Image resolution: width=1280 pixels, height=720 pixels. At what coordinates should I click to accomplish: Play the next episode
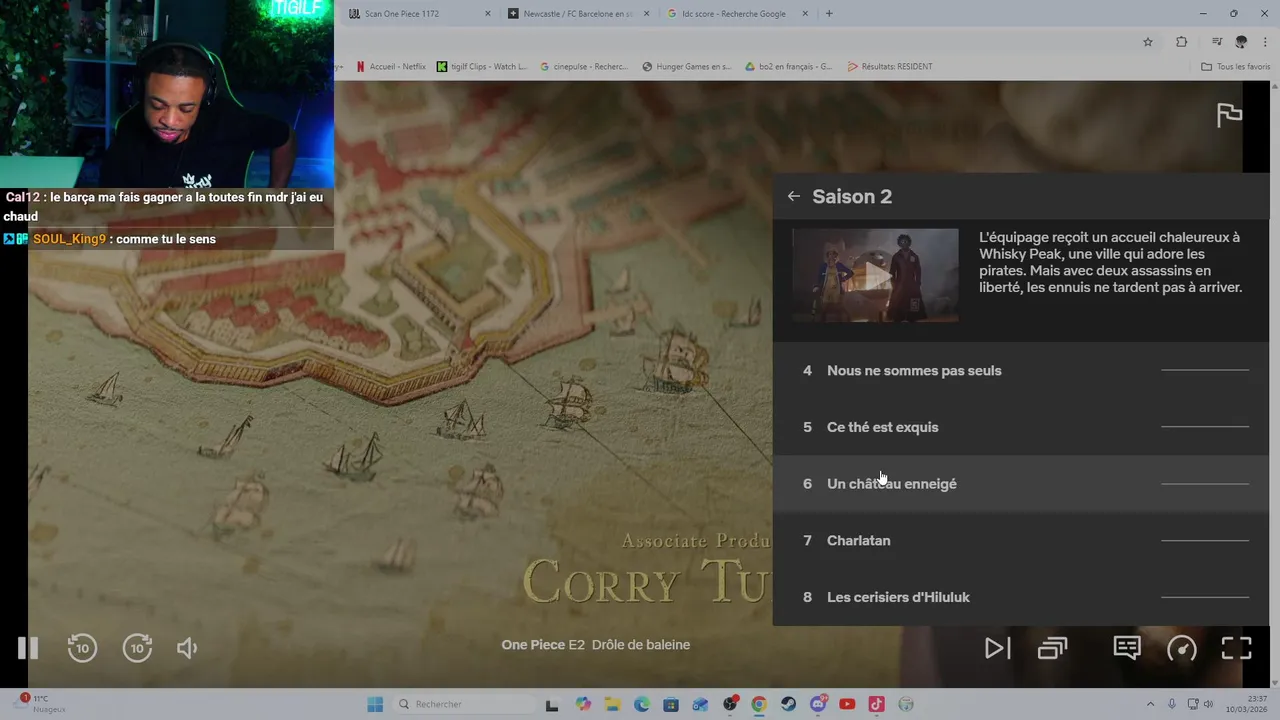pos(997,648)
